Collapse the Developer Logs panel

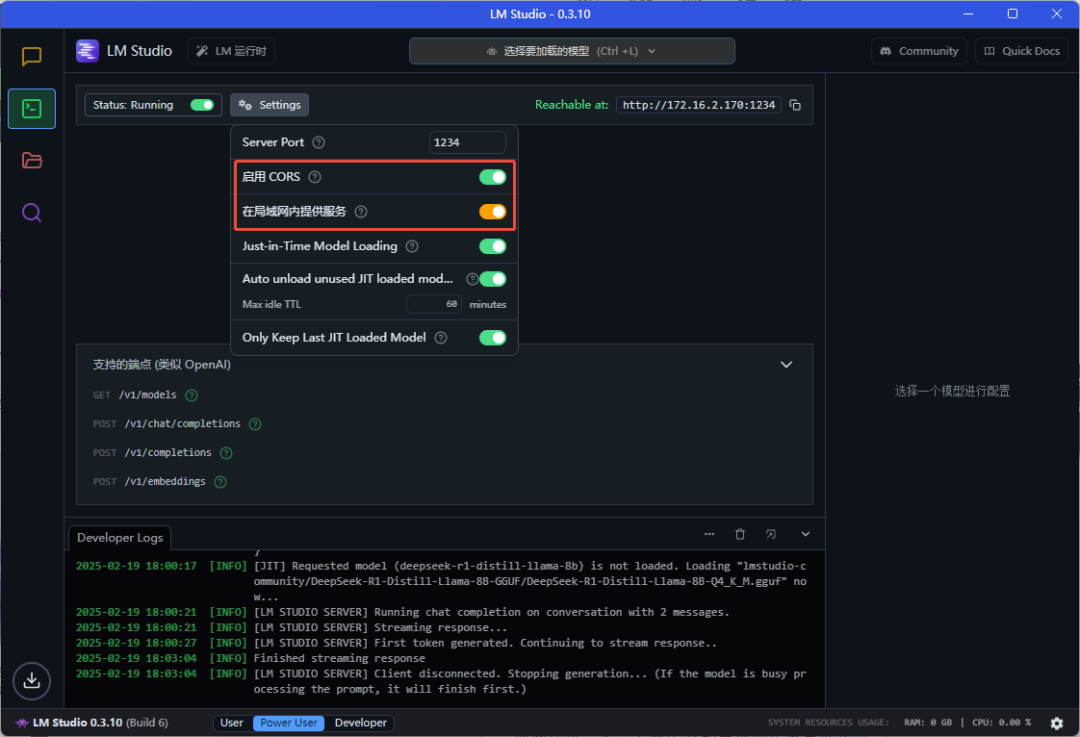805,534
